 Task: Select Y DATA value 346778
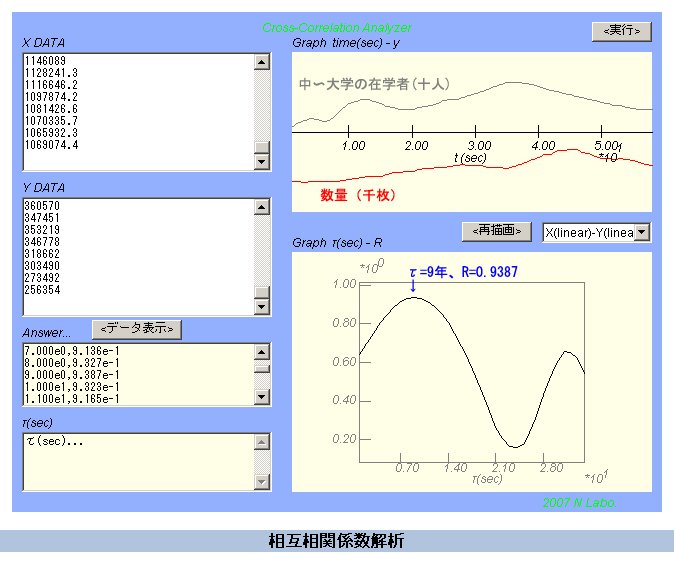coord(42,242)
